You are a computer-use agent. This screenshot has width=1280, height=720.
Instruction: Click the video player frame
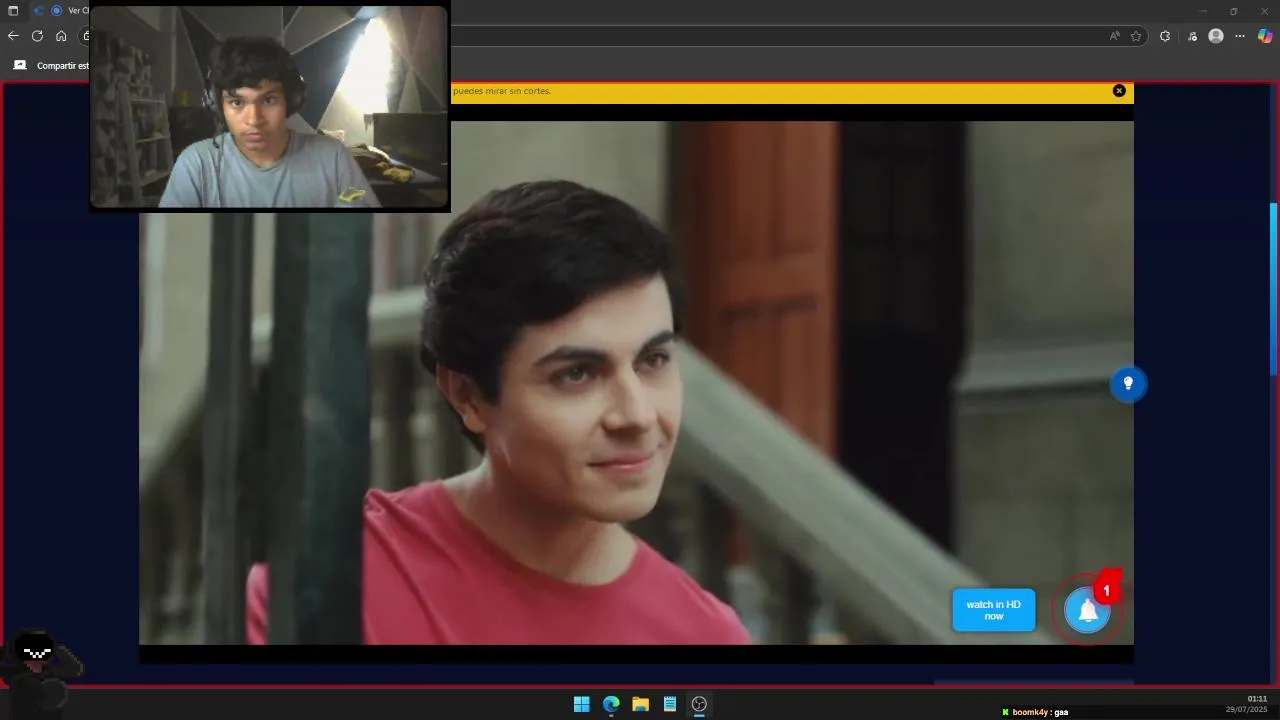(x=636, y=383)
